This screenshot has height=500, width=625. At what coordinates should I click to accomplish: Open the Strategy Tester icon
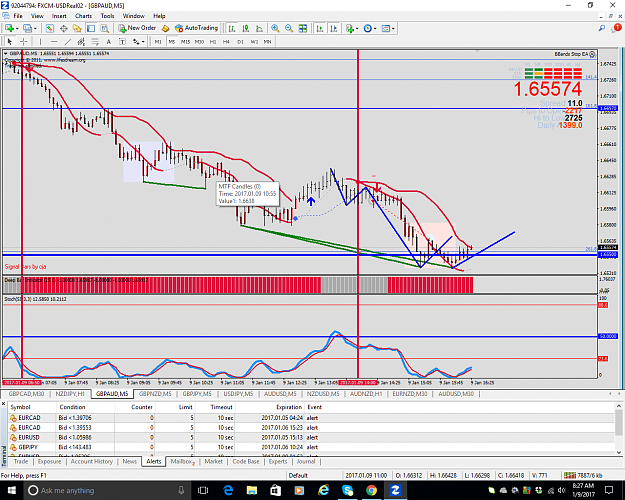[x=104, y=28]
